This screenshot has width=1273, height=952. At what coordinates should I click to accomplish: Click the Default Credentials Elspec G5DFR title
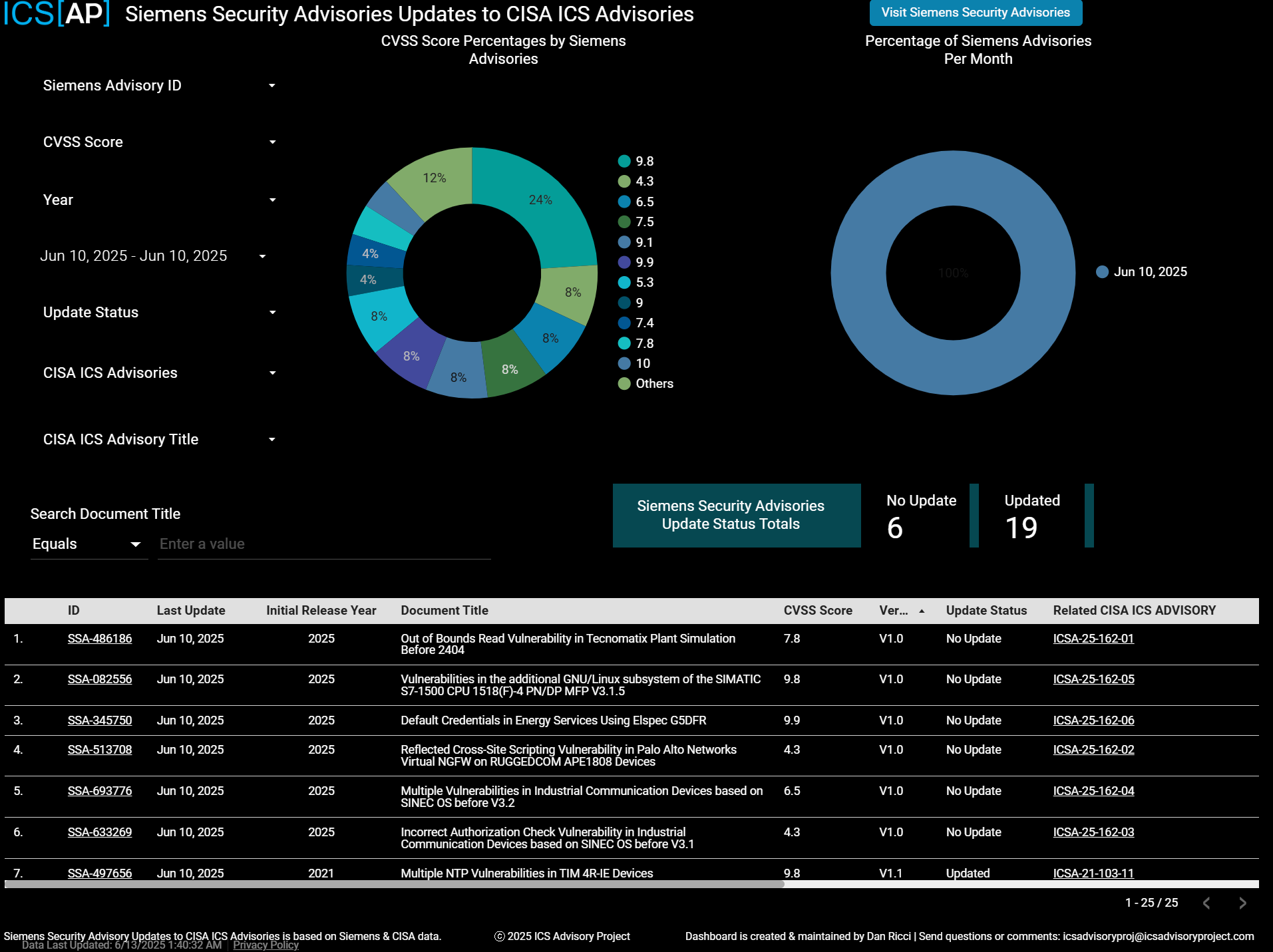pos(553,720)
